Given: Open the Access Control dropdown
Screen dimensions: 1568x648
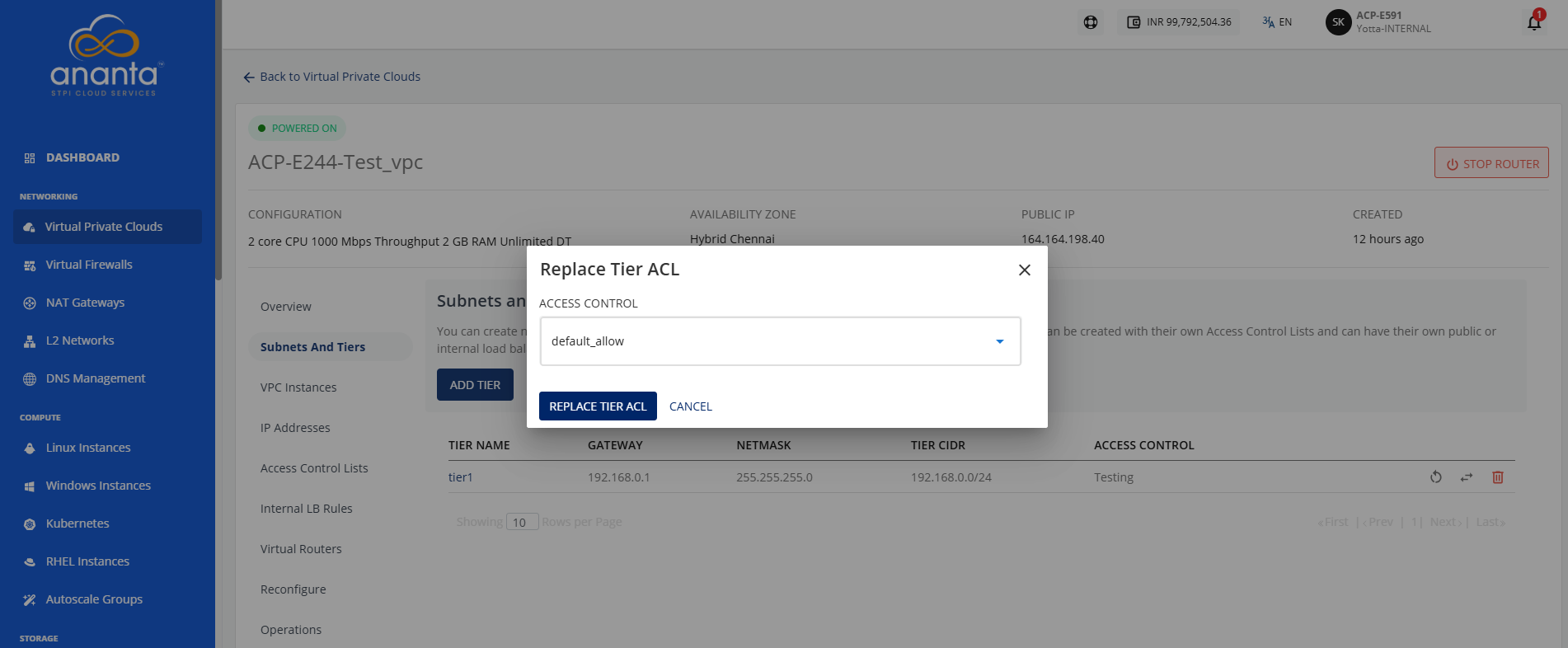Looking at the screenshot, I should click(x=780, y=341).
